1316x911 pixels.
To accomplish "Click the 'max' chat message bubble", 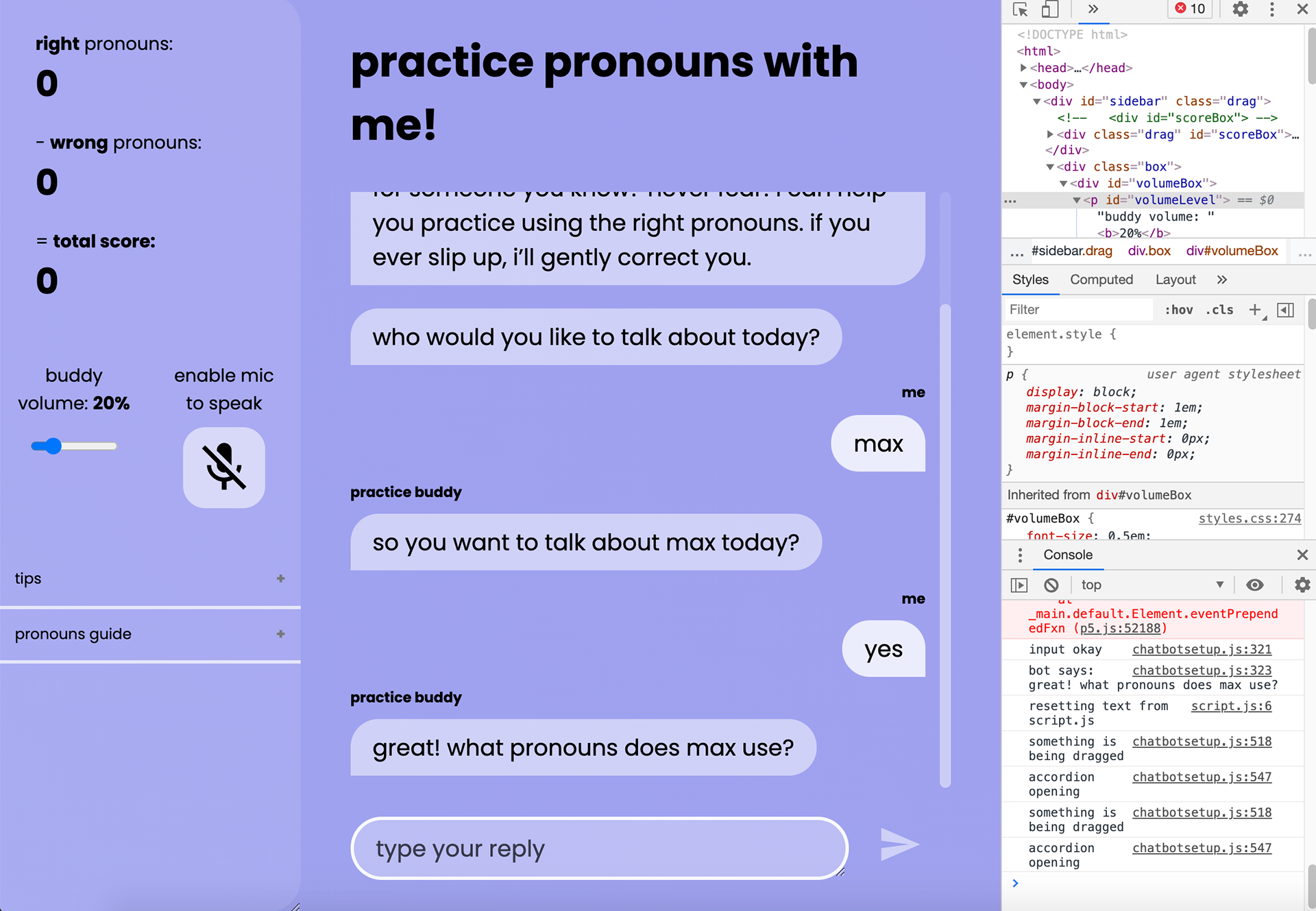I will (878, 444).
